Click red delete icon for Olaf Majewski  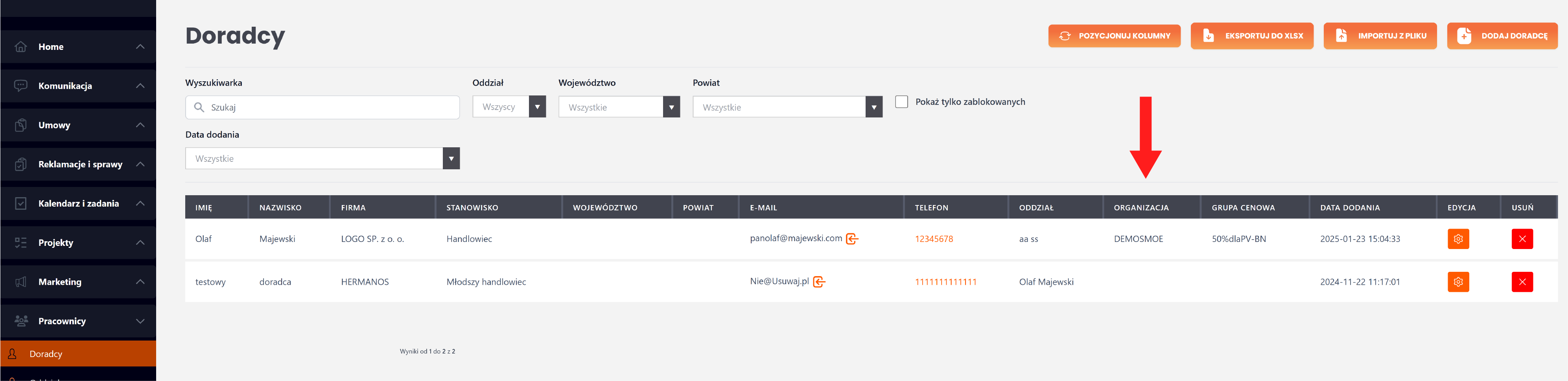click(x=1522, y=239)
